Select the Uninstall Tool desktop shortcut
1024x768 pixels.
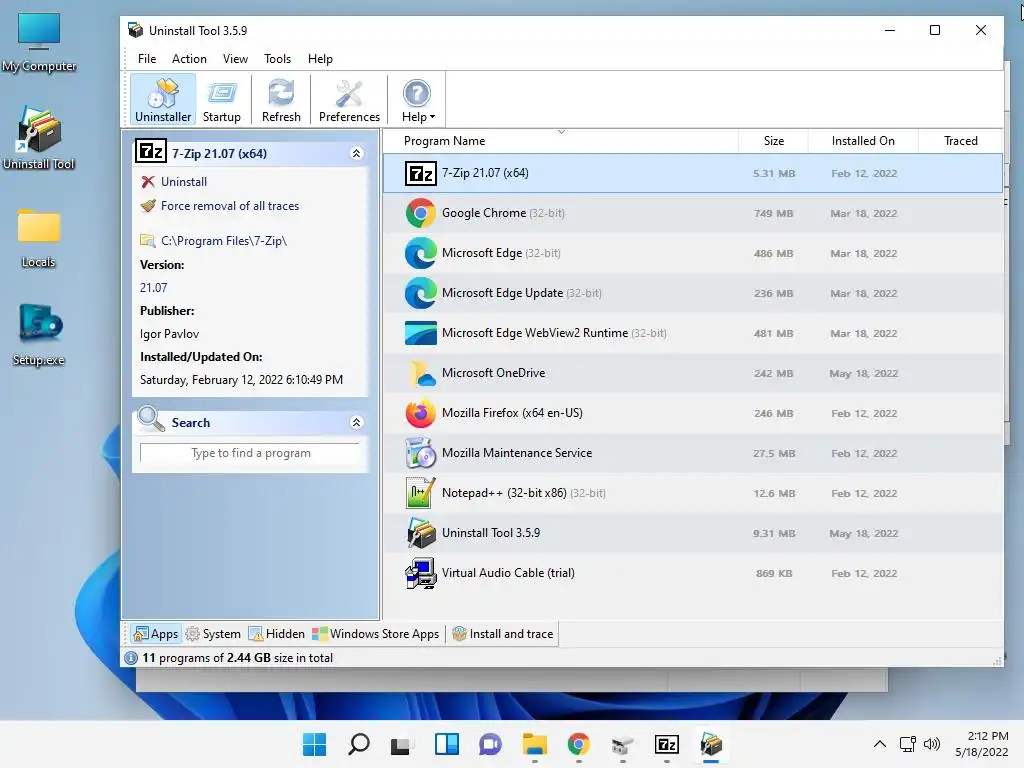pyautogui.click(x=39, y=138)
